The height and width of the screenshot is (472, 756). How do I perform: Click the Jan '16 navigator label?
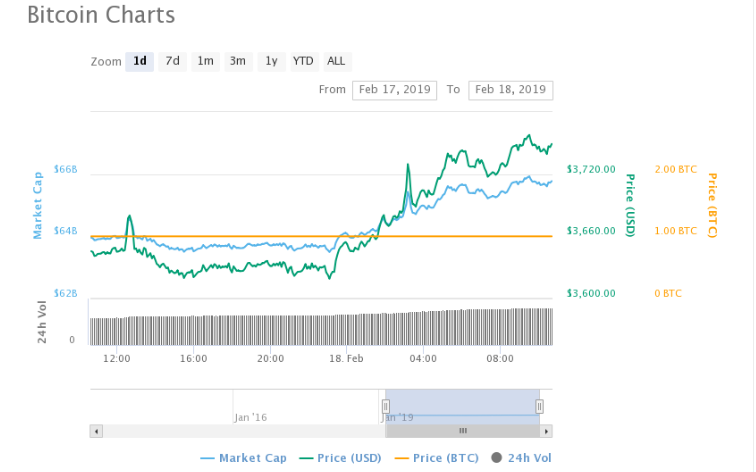pyautogui.click(x=251, y=418)
